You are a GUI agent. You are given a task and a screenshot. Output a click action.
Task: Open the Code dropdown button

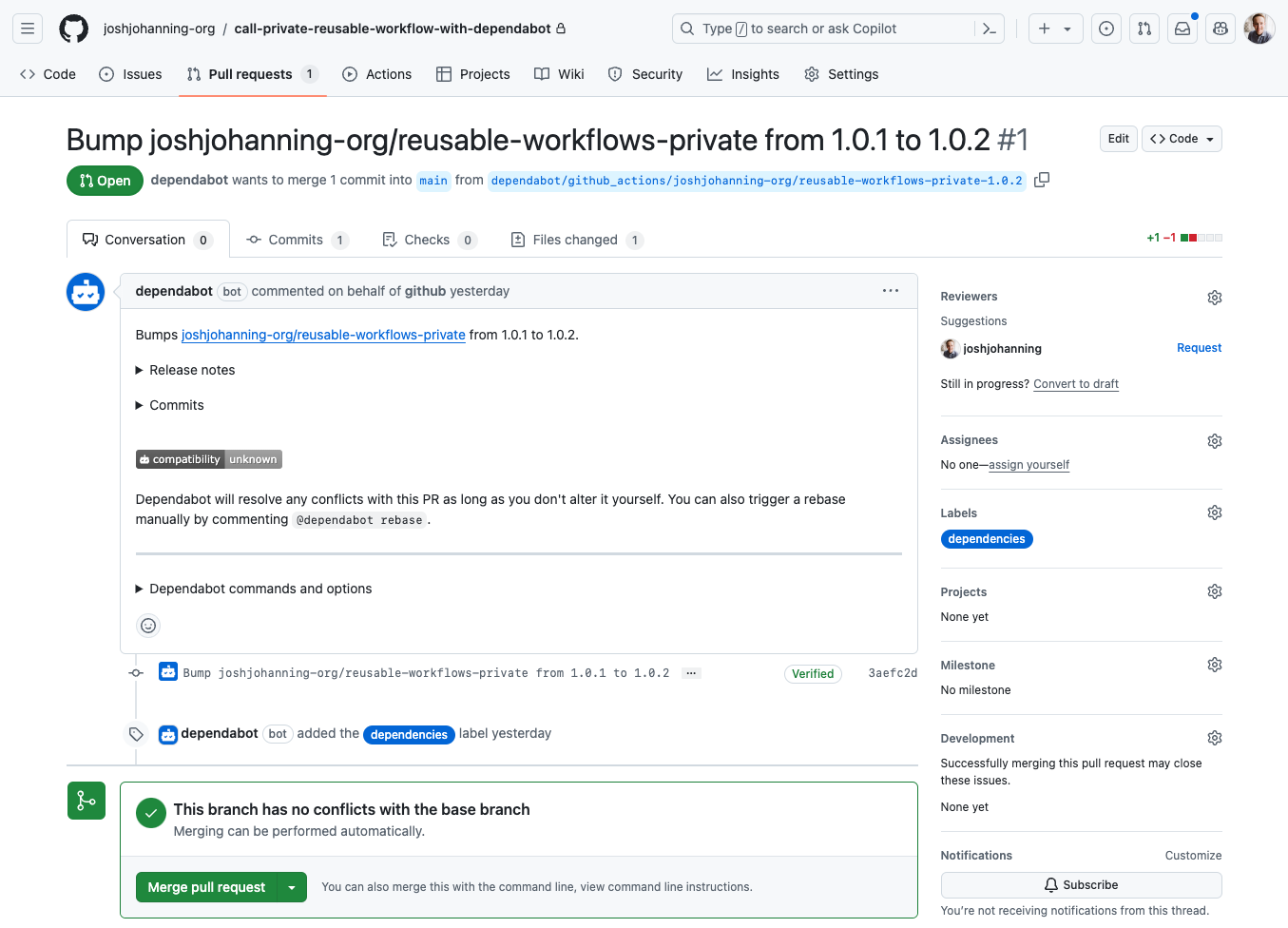(1182, 139)
